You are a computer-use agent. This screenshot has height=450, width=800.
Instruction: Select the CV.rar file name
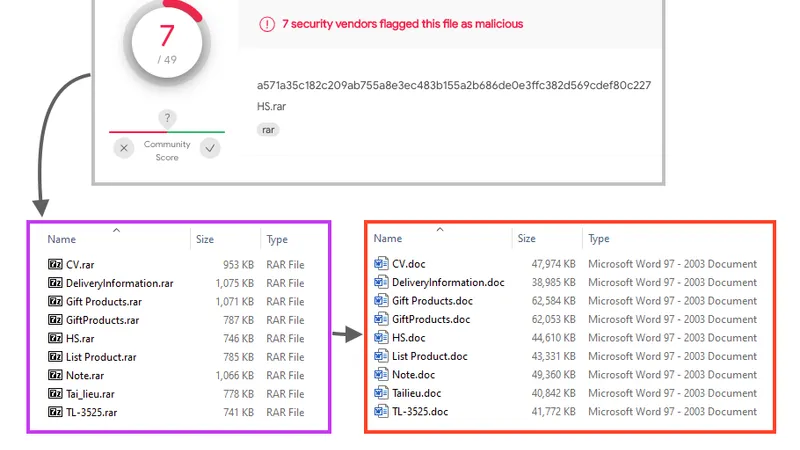(80, 264)
